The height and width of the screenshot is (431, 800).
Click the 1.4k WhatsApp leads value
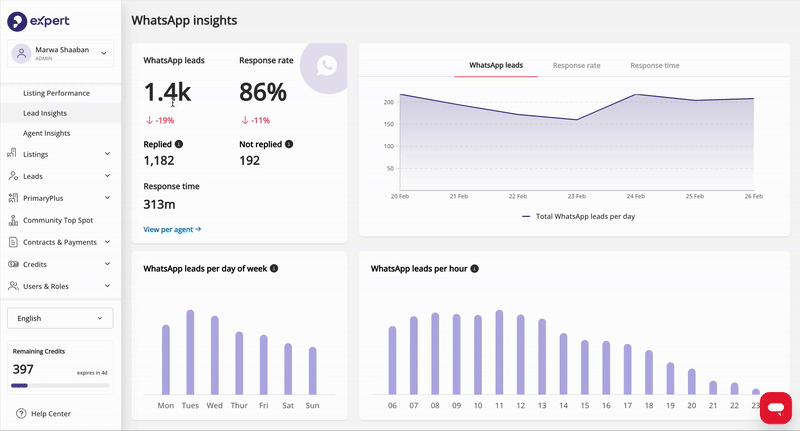point(167,92)
